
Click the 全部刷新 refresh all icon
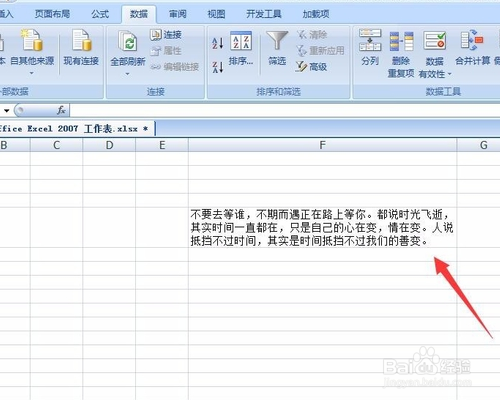(128, 41)
